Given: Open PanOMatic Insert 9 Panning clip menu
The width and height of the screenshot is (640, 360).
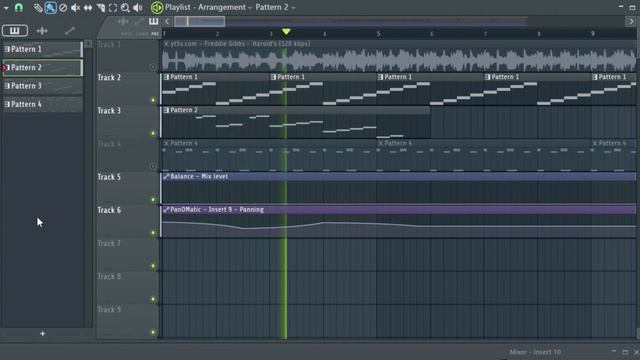Looking at the screenshot, I should 166,209.
